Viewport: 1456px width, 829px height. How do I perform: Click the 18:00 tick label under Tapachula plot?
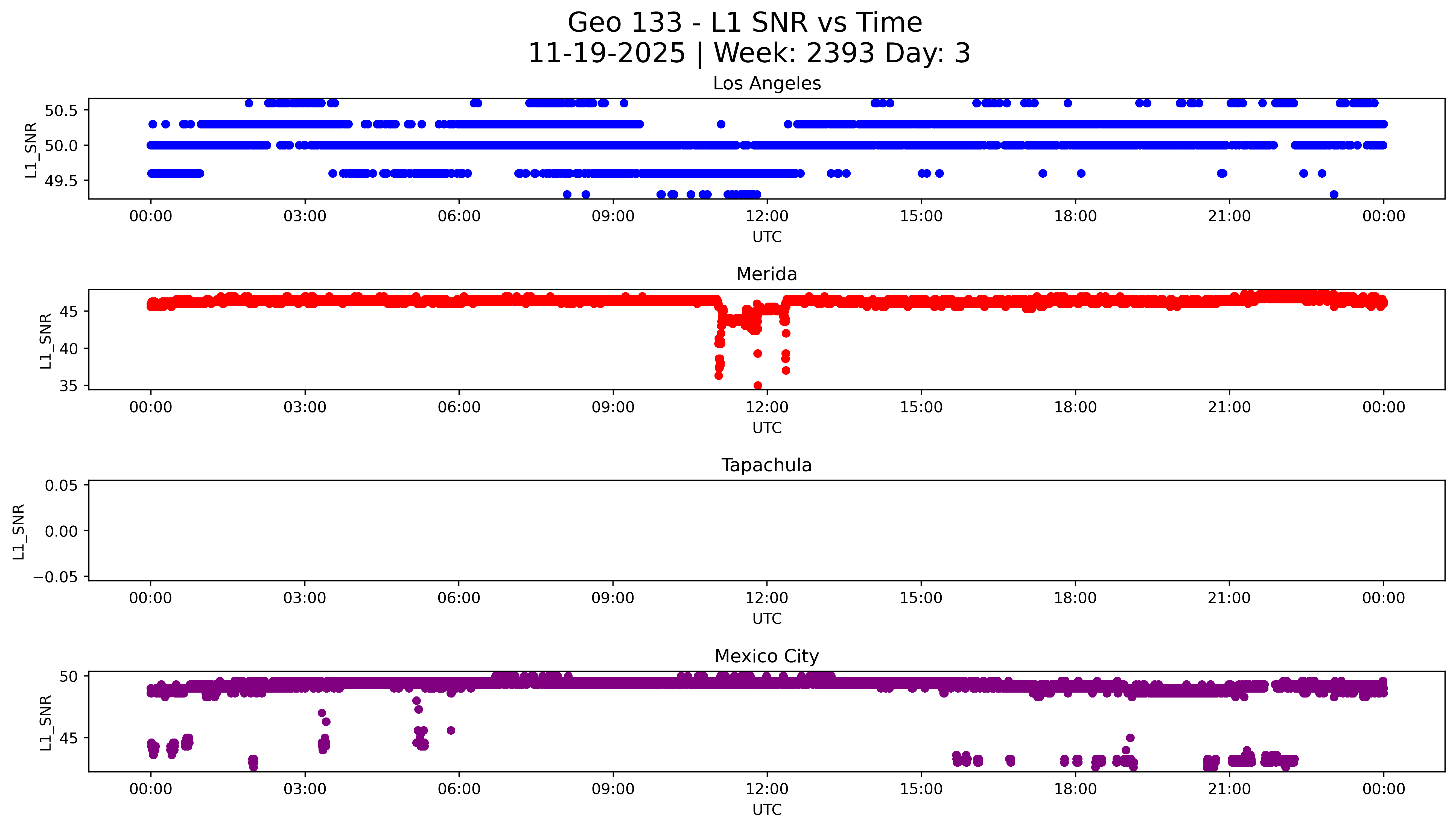[1075, 598]
